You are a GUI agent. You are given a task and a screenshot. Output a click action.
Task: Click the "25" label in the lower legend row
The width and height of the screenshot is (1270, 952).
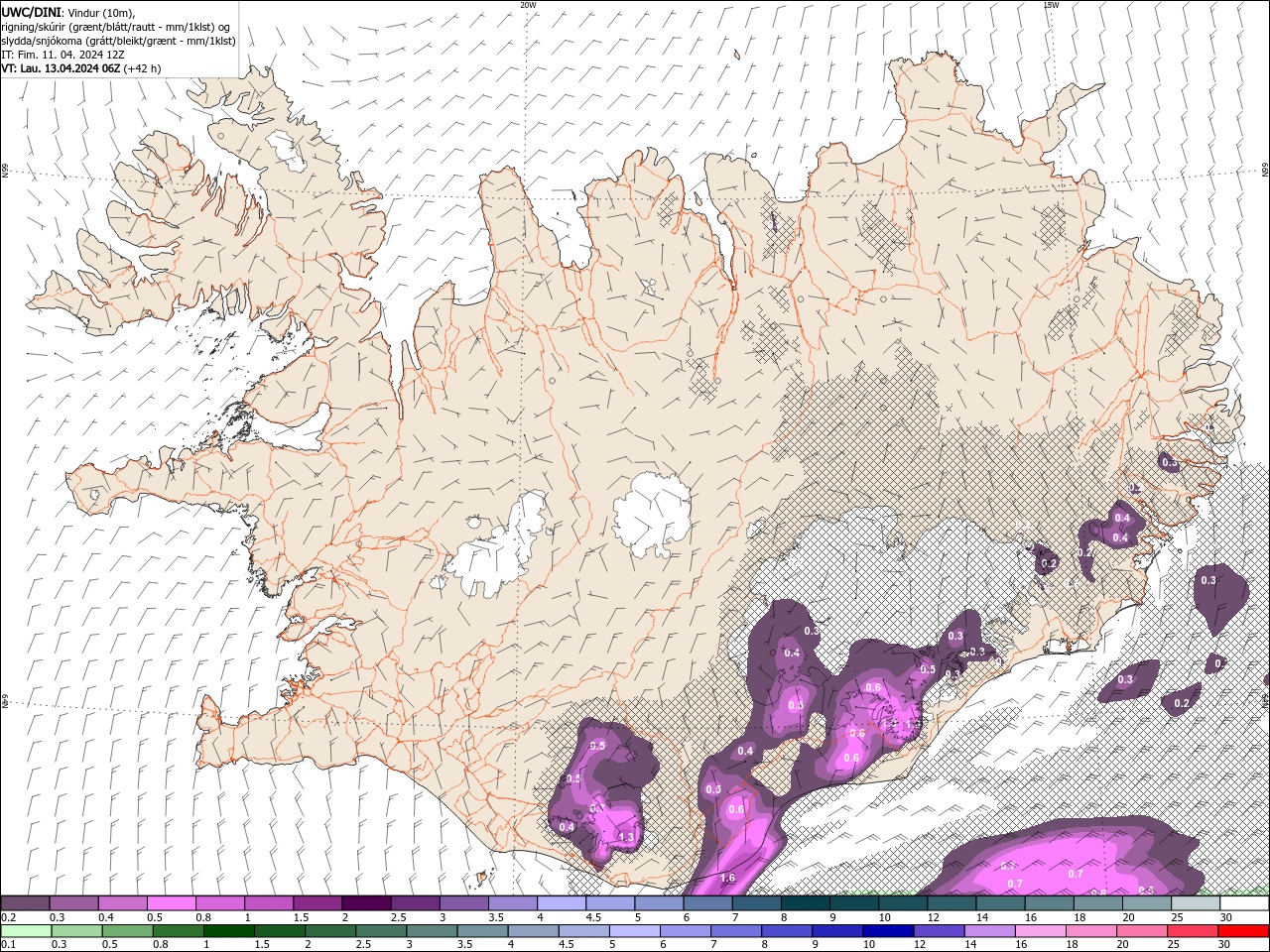pos(1174,944)
